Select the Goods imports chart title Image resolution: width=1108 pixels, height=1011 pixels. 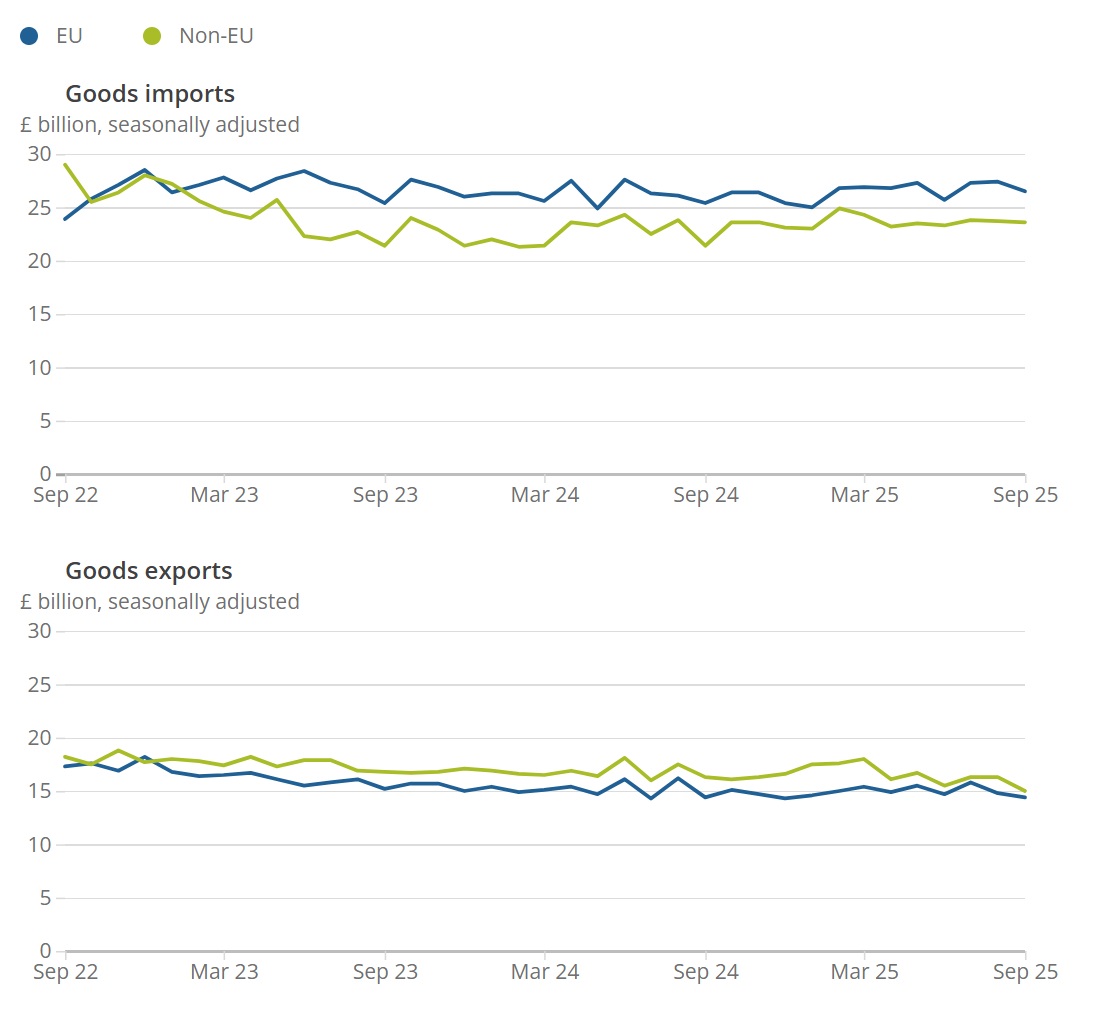coord(150,94)
